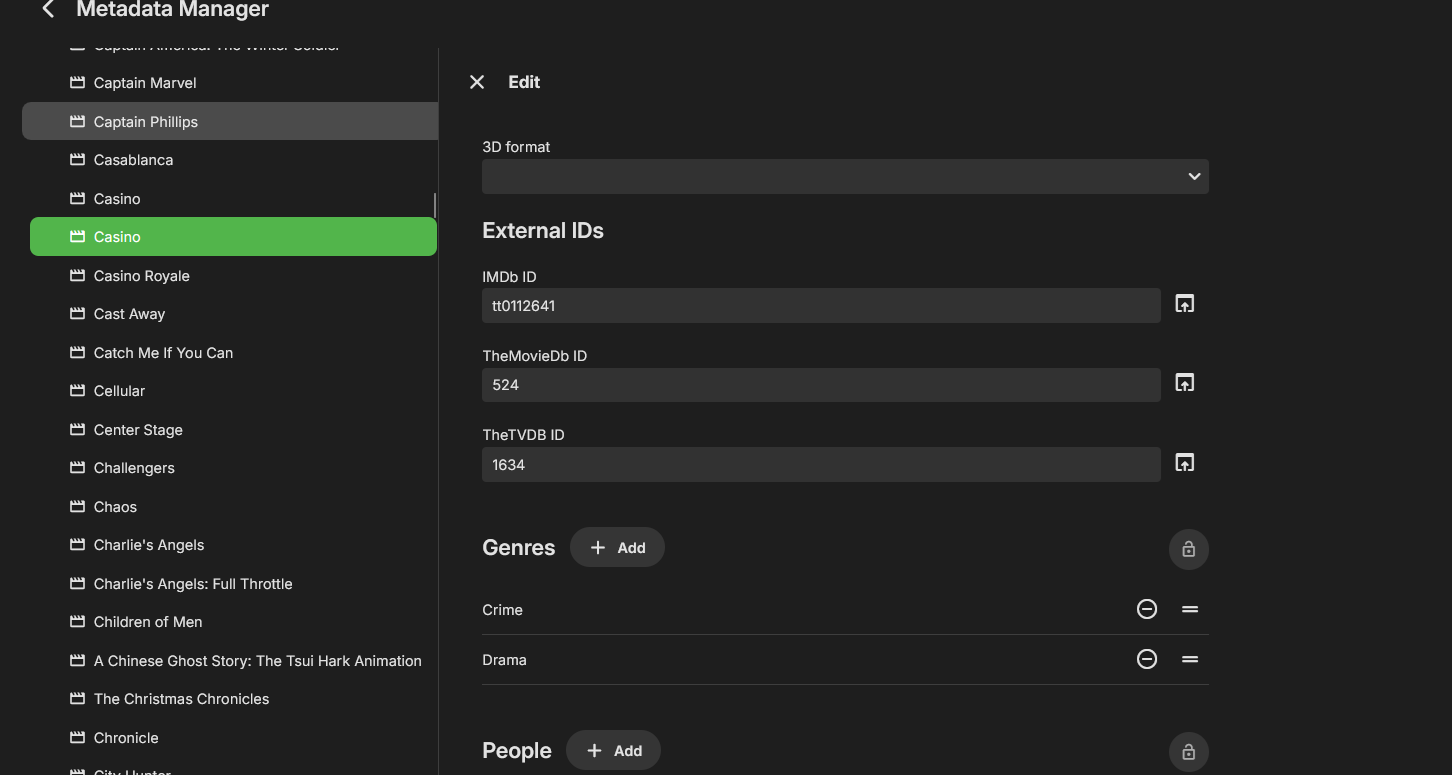
Task: Click the drag handle for Crime genre
Action: (1190, 609)
